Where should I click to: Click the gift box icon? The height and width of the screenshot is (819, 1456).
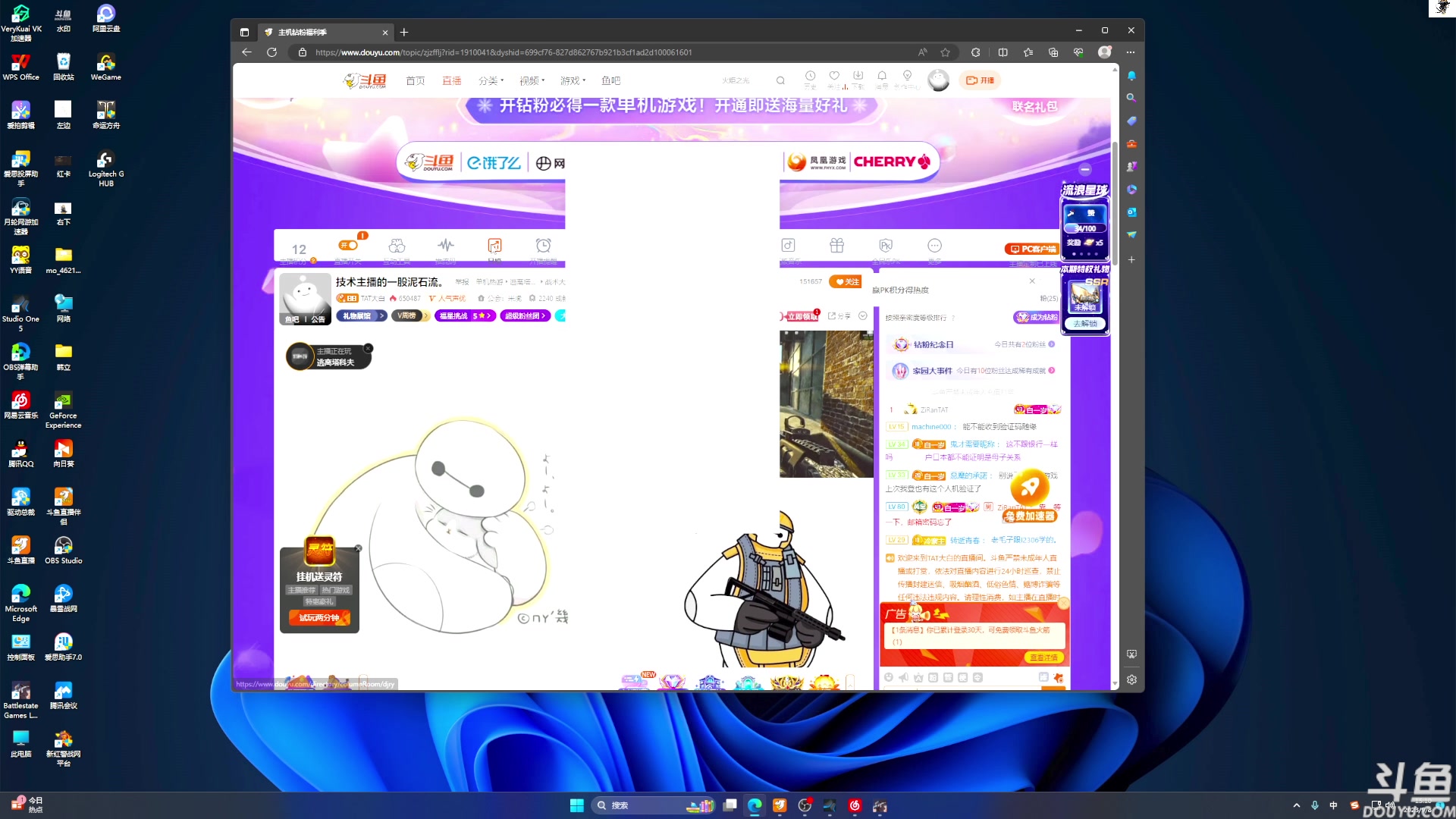(x=836, y=246)
